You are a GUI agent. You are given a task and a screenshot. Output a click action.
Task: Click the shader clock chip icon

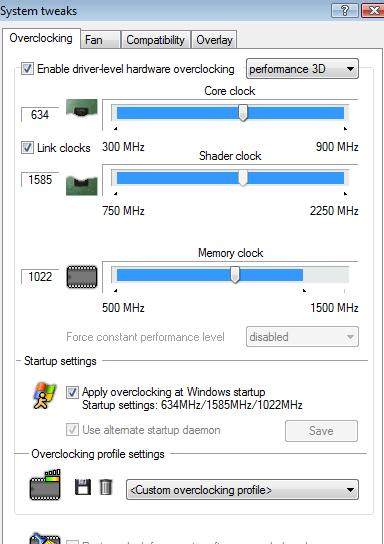click(x=82, y=186)
